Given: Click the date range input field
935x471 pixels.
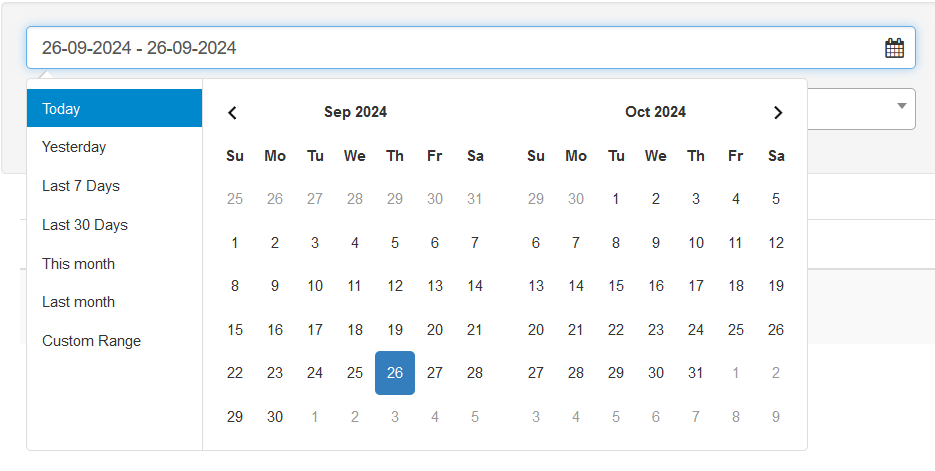Looking at the screenshot, I should (x=450, y=48).
